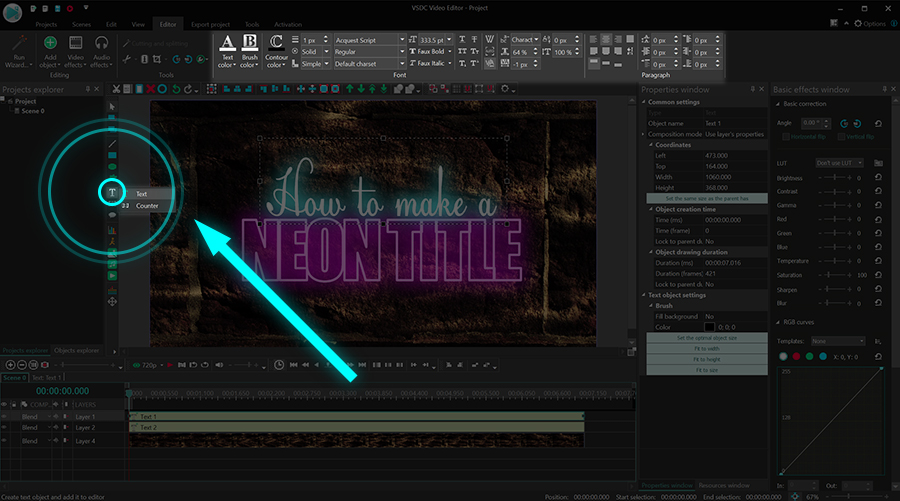Open the Scenes menu tab

pos(82,24)
